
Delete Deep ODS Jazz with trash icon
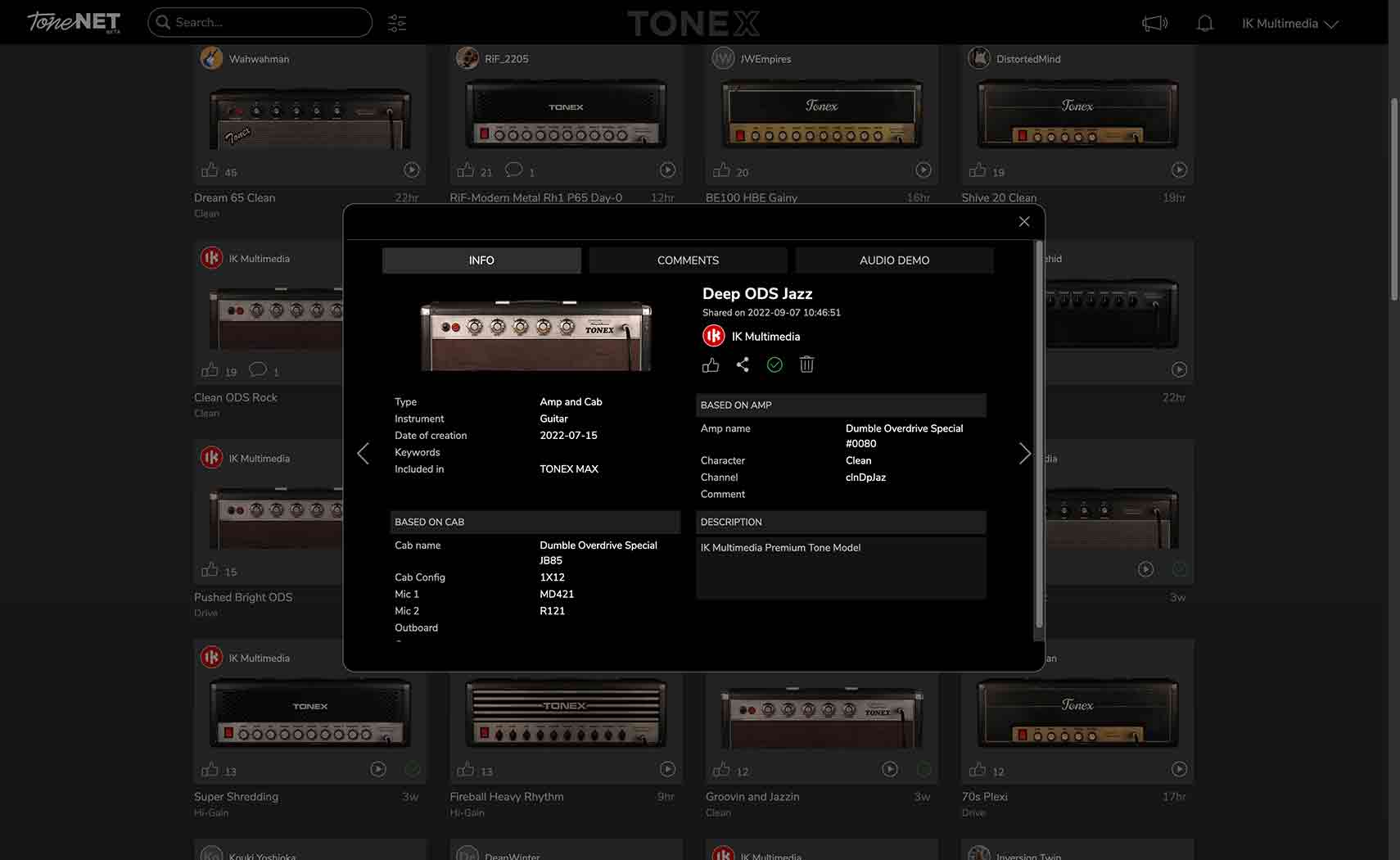pos(806,365)
